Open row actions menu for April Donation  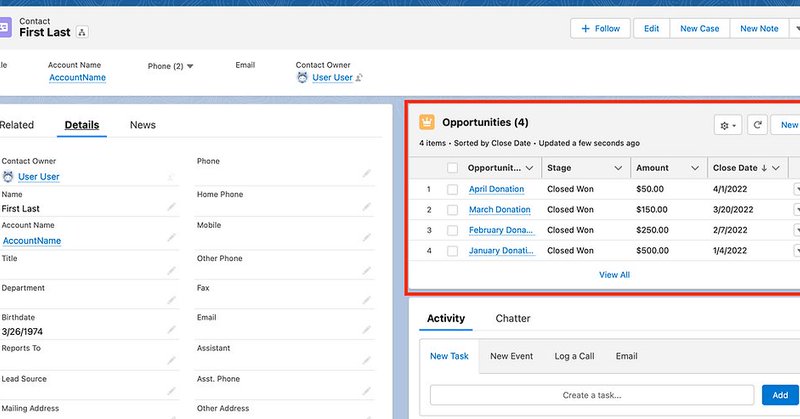pos(797,189)
